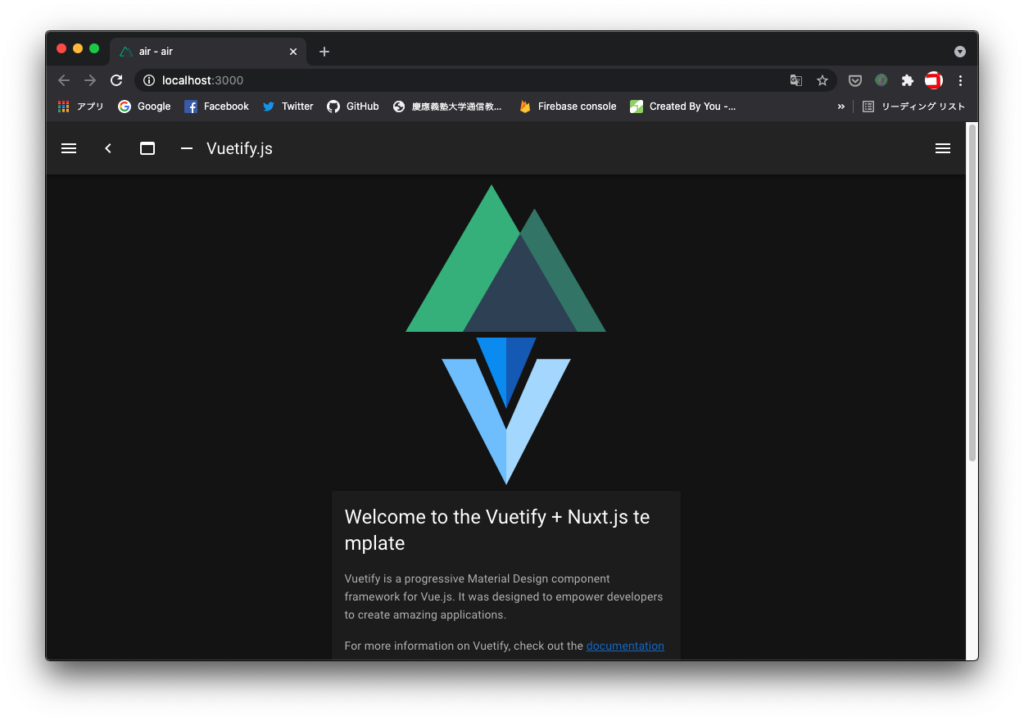1024x721 pixels.
Task: Select the blank square icon beside the chevron
Action: [146, 148]
